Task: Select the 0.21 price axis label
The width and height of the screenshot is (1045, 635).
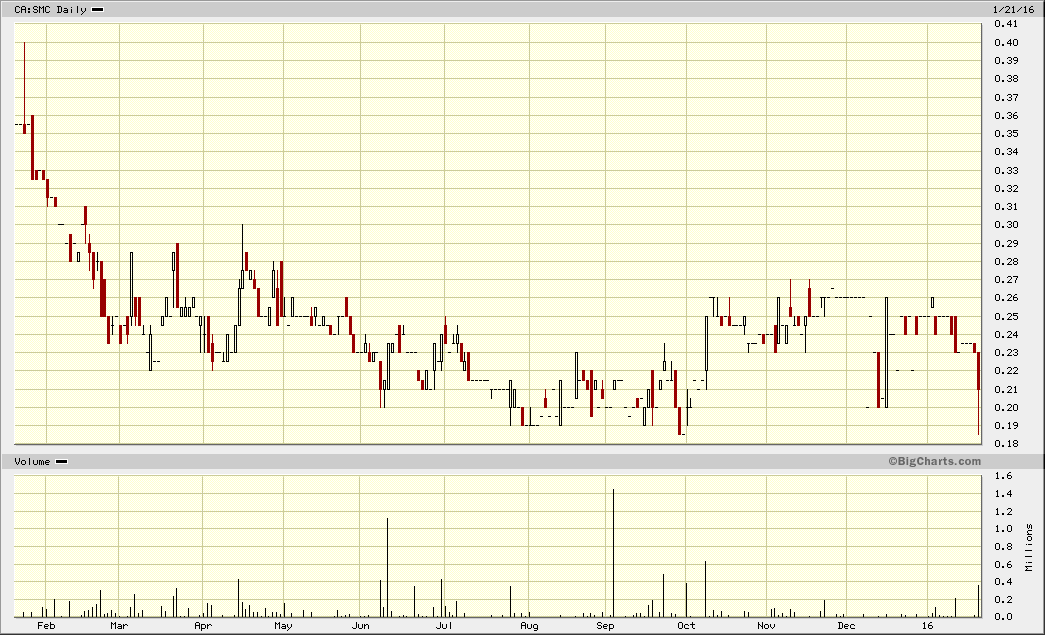Action: (1006, 390)
